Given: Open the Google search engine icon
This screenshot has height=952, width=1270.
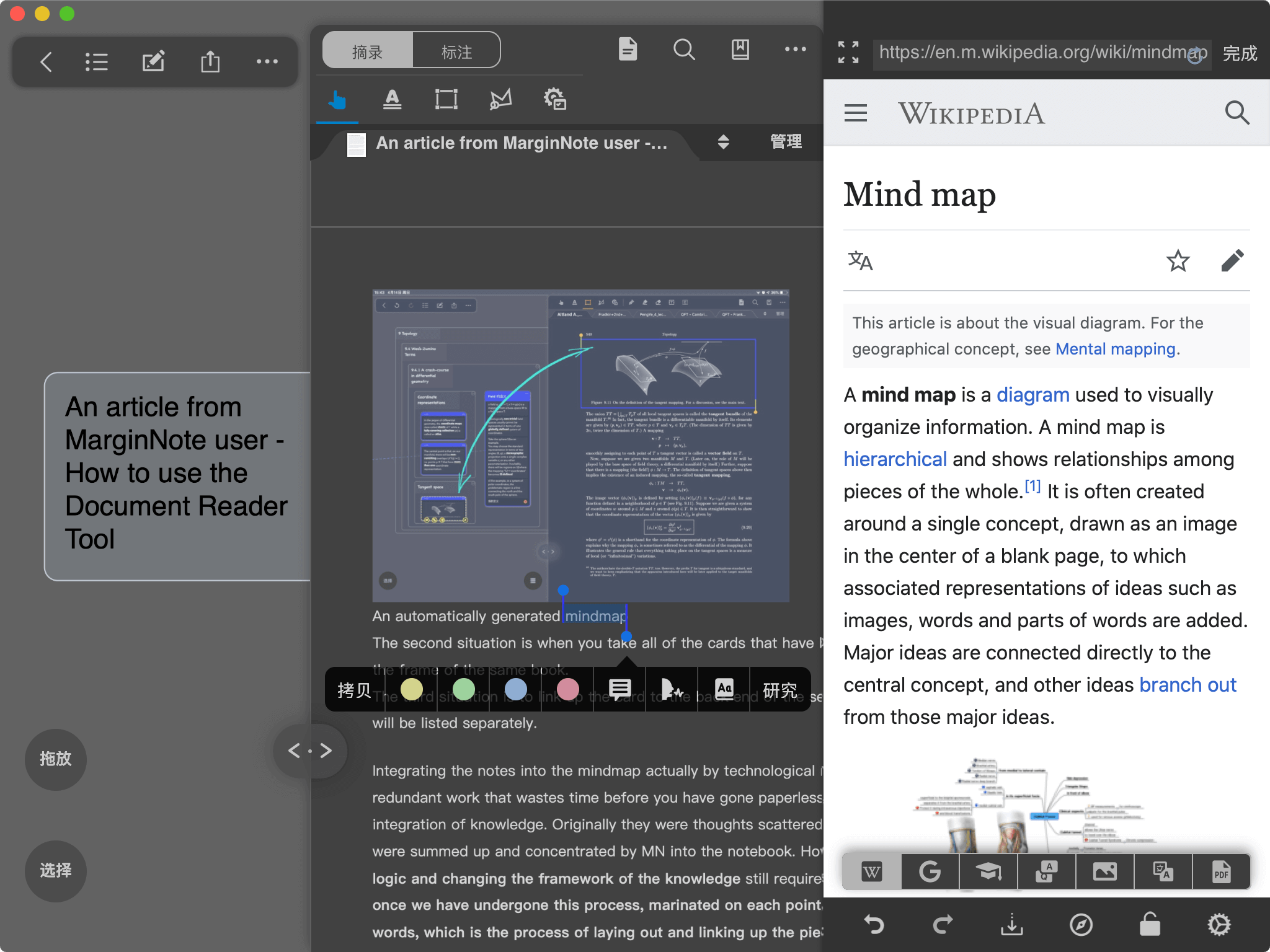Looking at the screenshot, I should click(930, 871).
